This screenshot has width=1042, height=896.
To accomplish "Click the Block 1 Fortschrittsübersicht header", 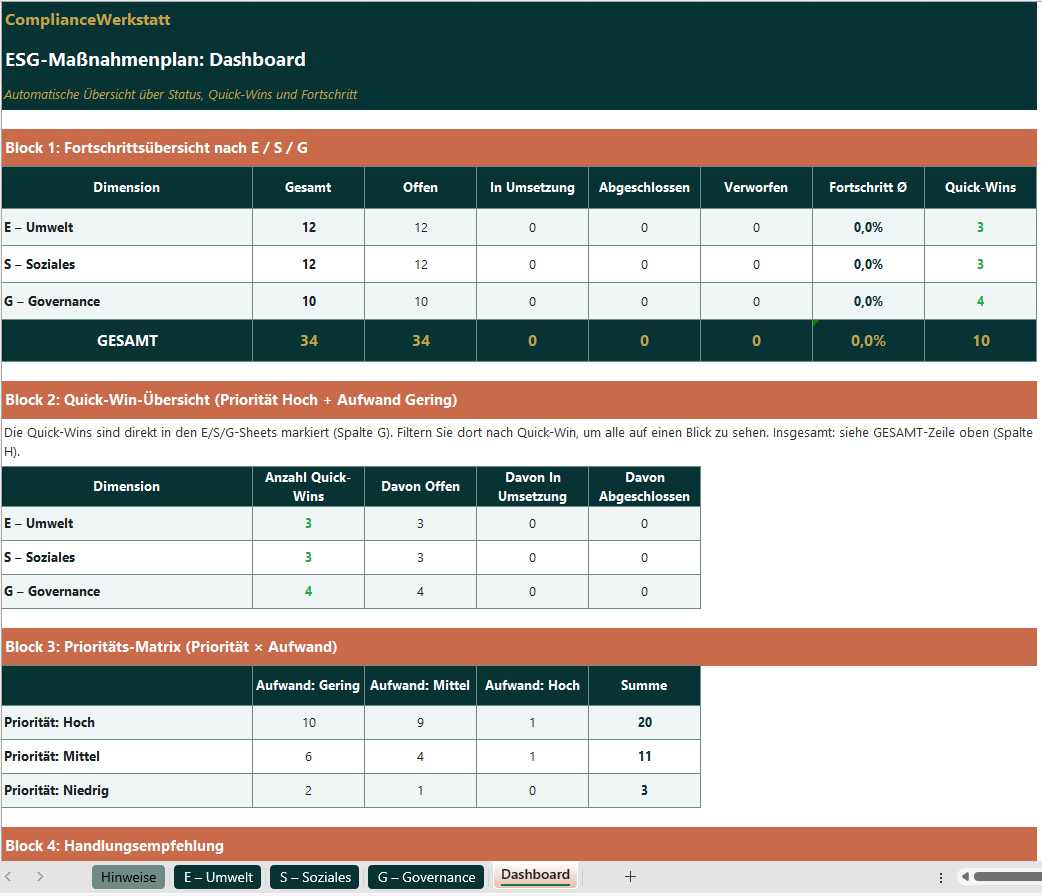I will click(x=157, y=148).
